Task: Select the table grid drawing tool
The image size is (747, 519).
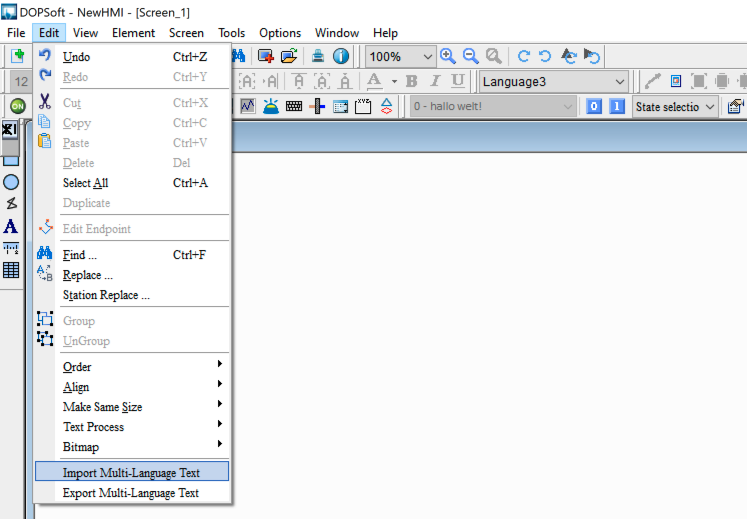Action: tap(11, 270)
